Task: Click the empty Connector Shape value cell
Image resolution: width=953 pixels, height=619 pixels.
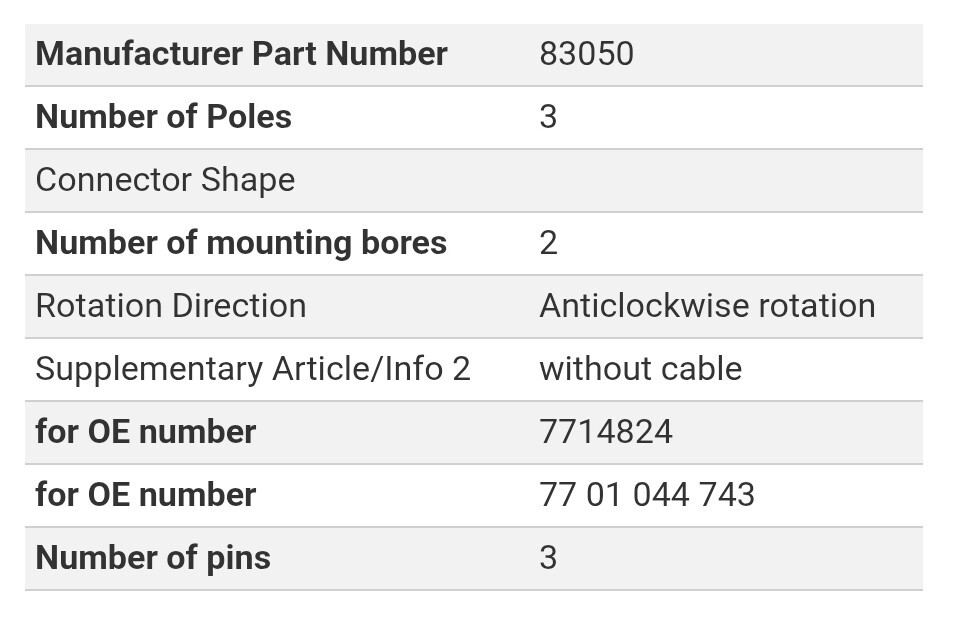Action: tap(728, 180)
